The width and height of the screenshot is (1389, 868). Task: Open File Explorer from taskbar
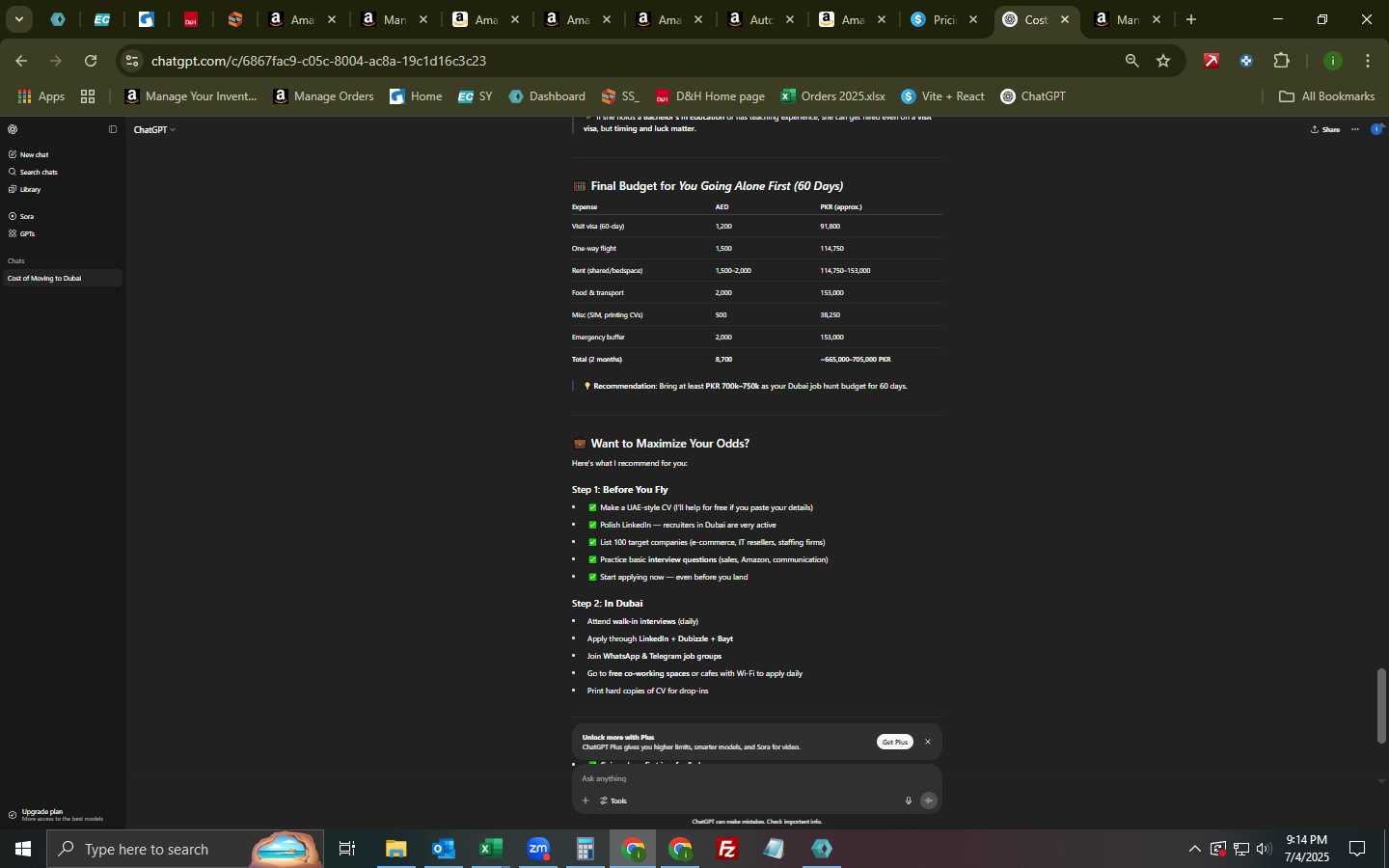(x=396, y=849)
